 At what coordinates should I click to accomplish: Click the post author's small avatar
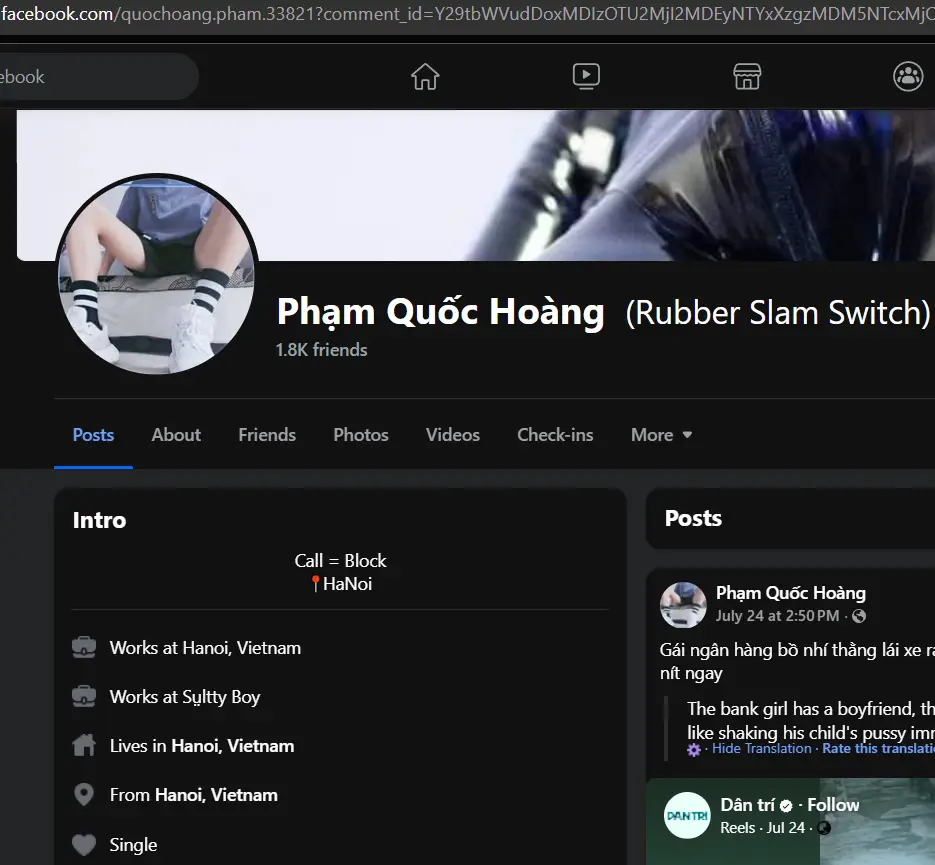pyautogui.click(x=683, y=604)
